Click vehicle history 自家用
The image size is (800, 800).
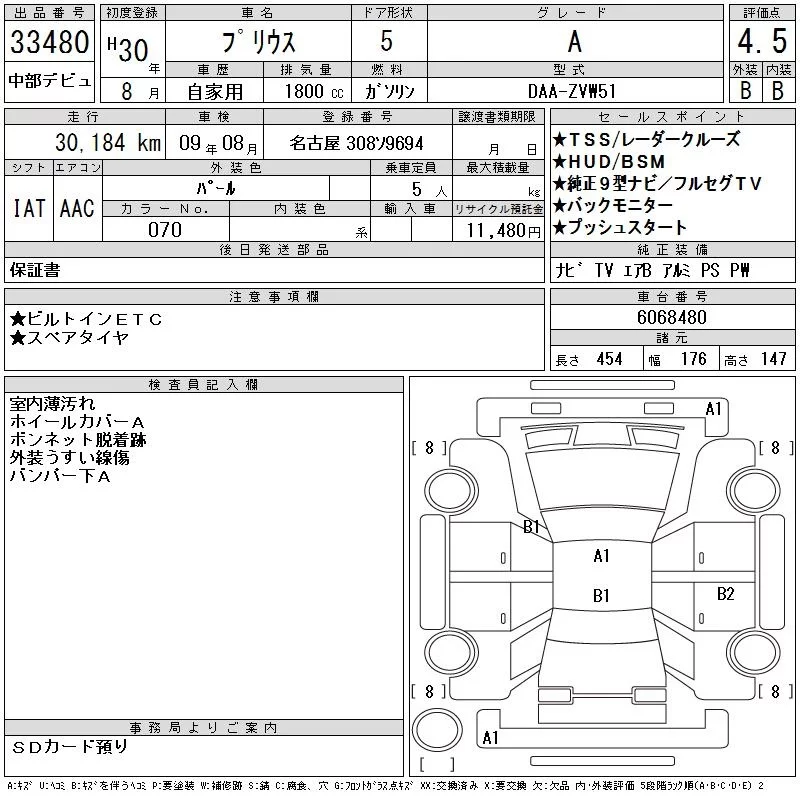[215, 92]
